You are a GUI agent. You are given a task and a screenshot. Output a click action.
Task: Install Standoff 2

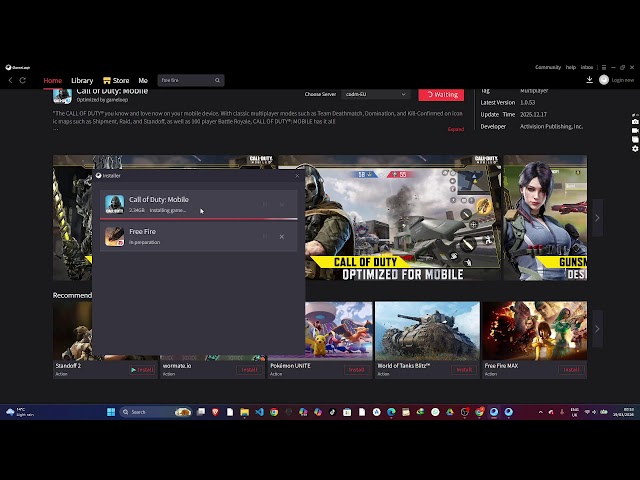point(142,370)
